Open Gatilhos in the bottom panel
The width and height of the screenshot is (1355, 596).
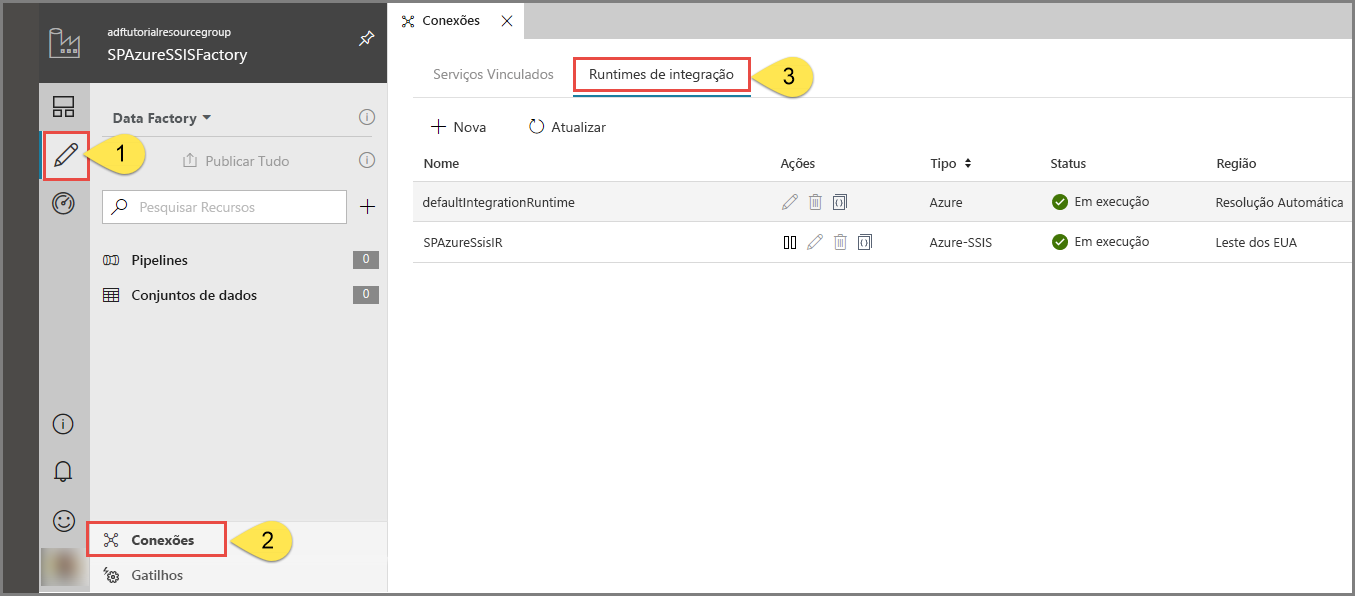coord(144,575)
